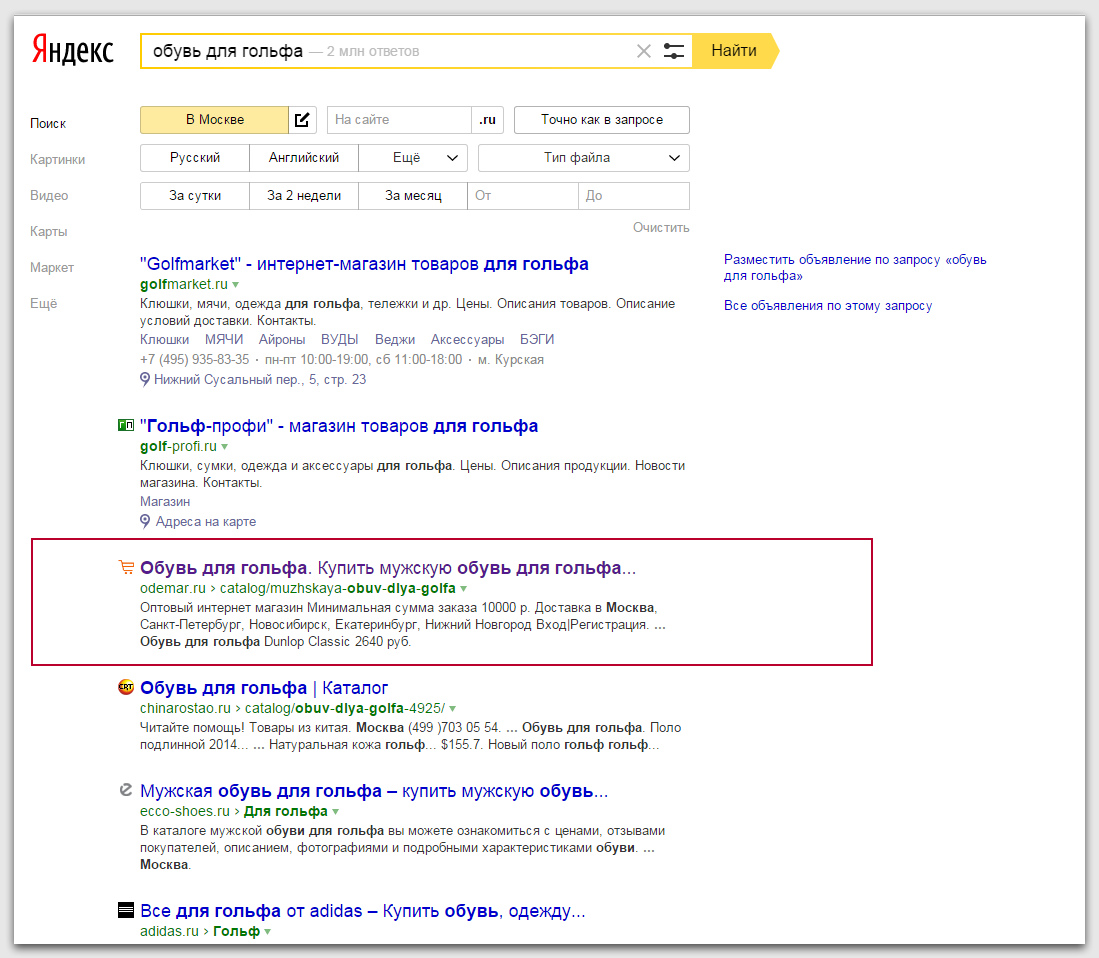Click Магазин sitelink under Гольф-профи
This screenshot has width=1099, height=958.
[165, 501]
